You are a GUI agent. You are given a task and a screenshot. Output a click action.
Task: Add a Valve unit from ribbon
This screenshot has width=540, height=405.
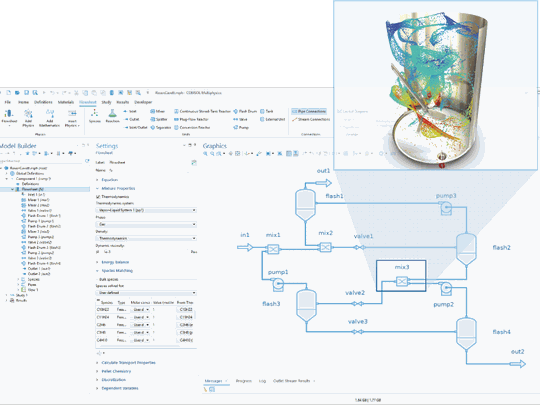tap(240, 119)
